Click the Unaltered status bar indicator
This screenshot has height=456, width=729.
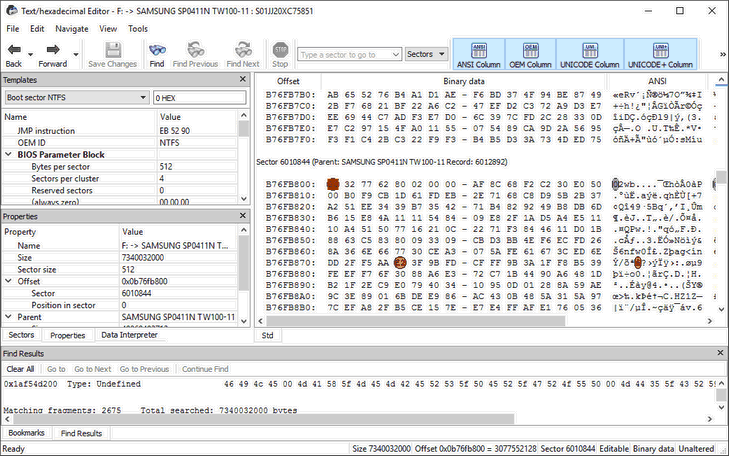point(696,449)
